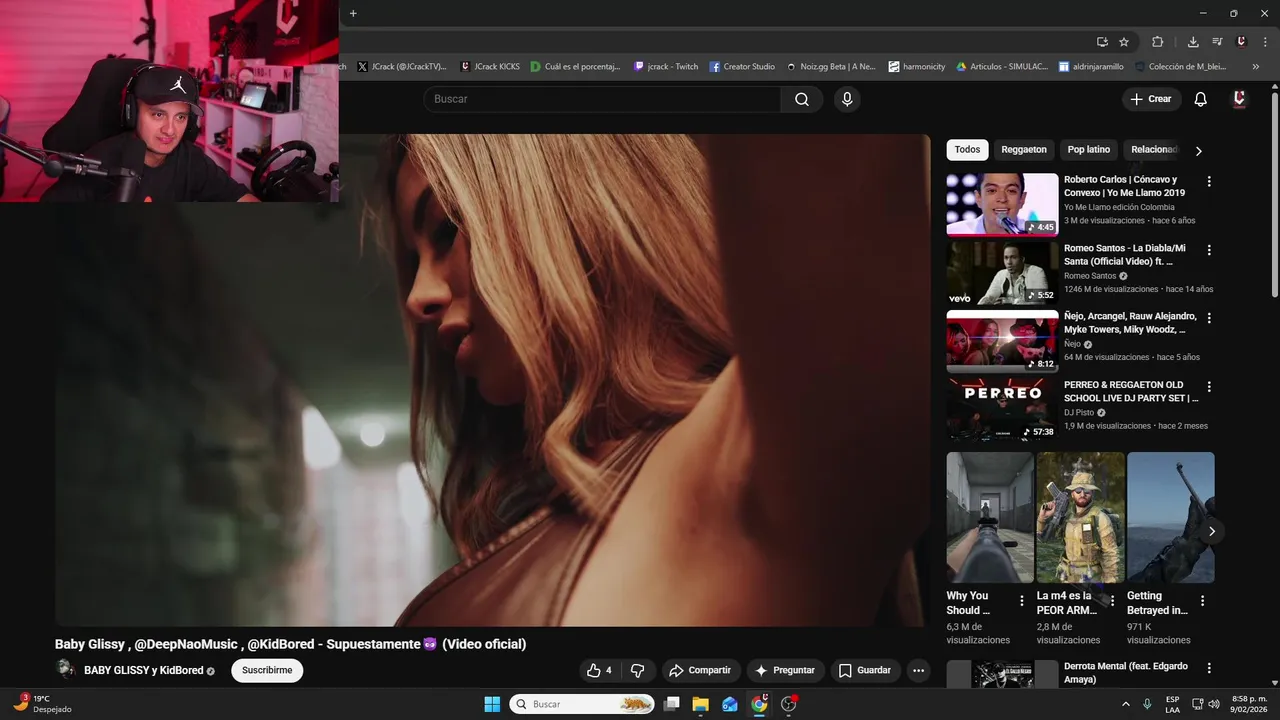Open File Explorer from taskbar
Image resolution: width=1280 pixels, height=720 pixels.
(700, 704)
